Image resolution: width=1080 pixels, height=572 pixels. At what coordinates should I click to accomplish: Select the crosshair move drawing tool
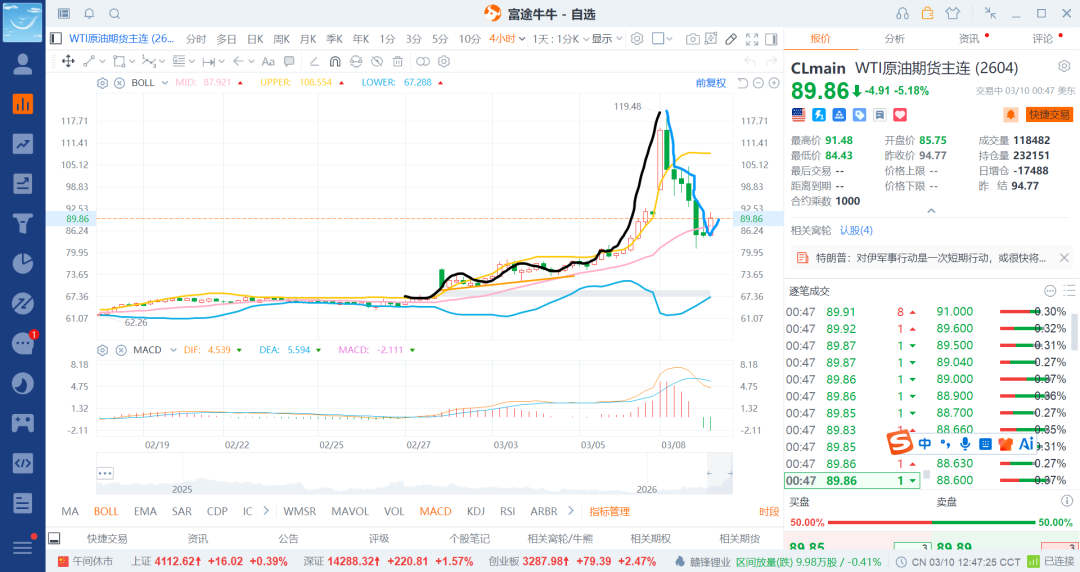point(68,61)
